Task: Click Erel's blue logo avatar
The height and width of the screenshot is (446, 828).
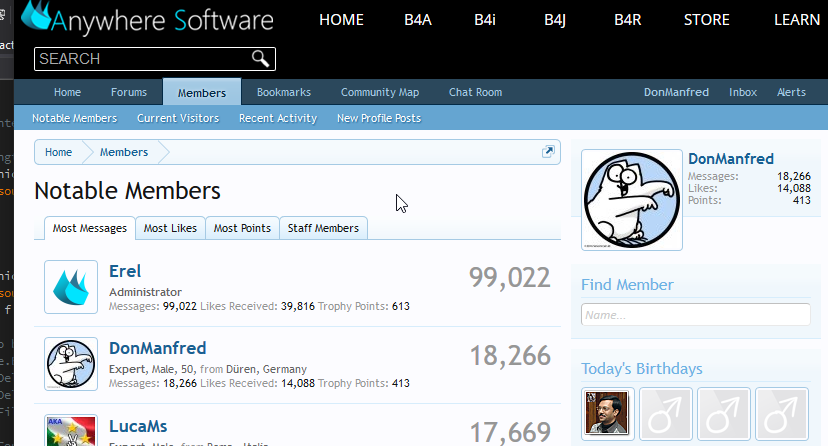Action: (71, 287)
